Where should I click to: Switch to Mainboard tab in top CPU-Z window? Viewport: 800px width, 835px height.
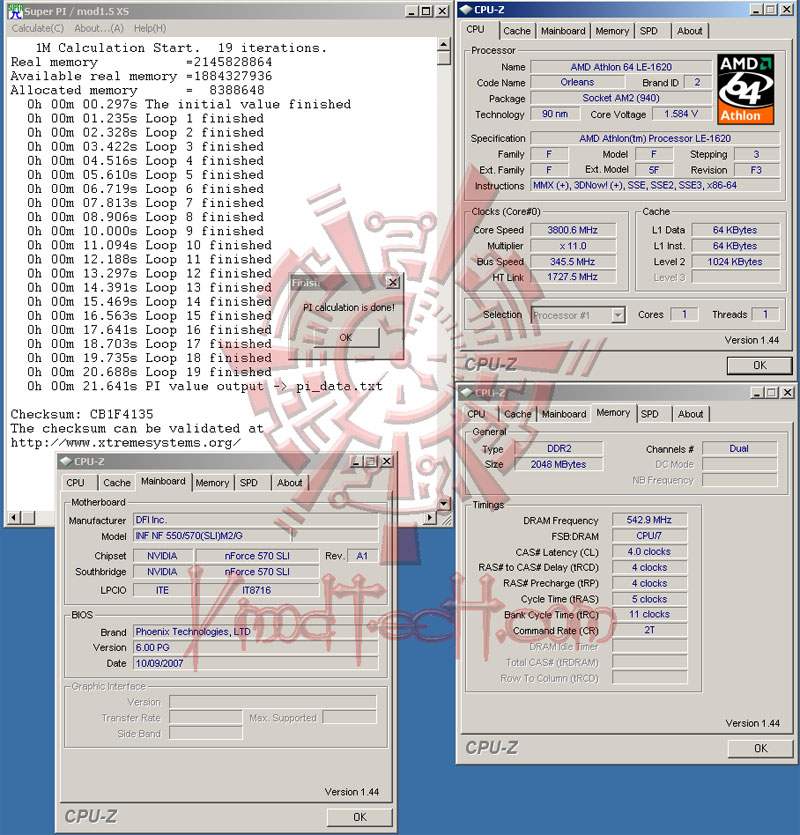point(563,31)
